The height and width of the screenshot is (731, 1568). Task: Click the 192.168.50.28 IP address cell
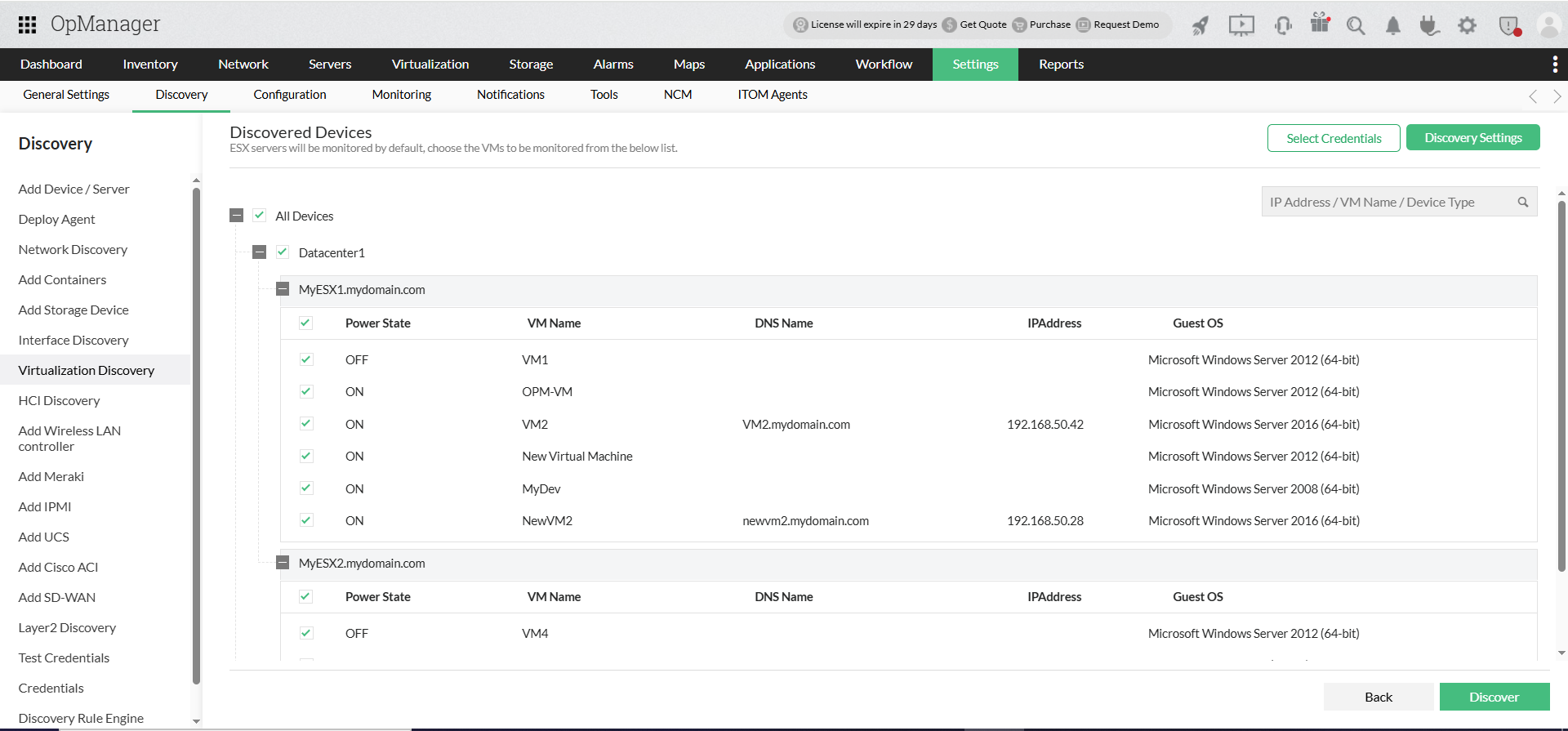(x=1045, y=520)
